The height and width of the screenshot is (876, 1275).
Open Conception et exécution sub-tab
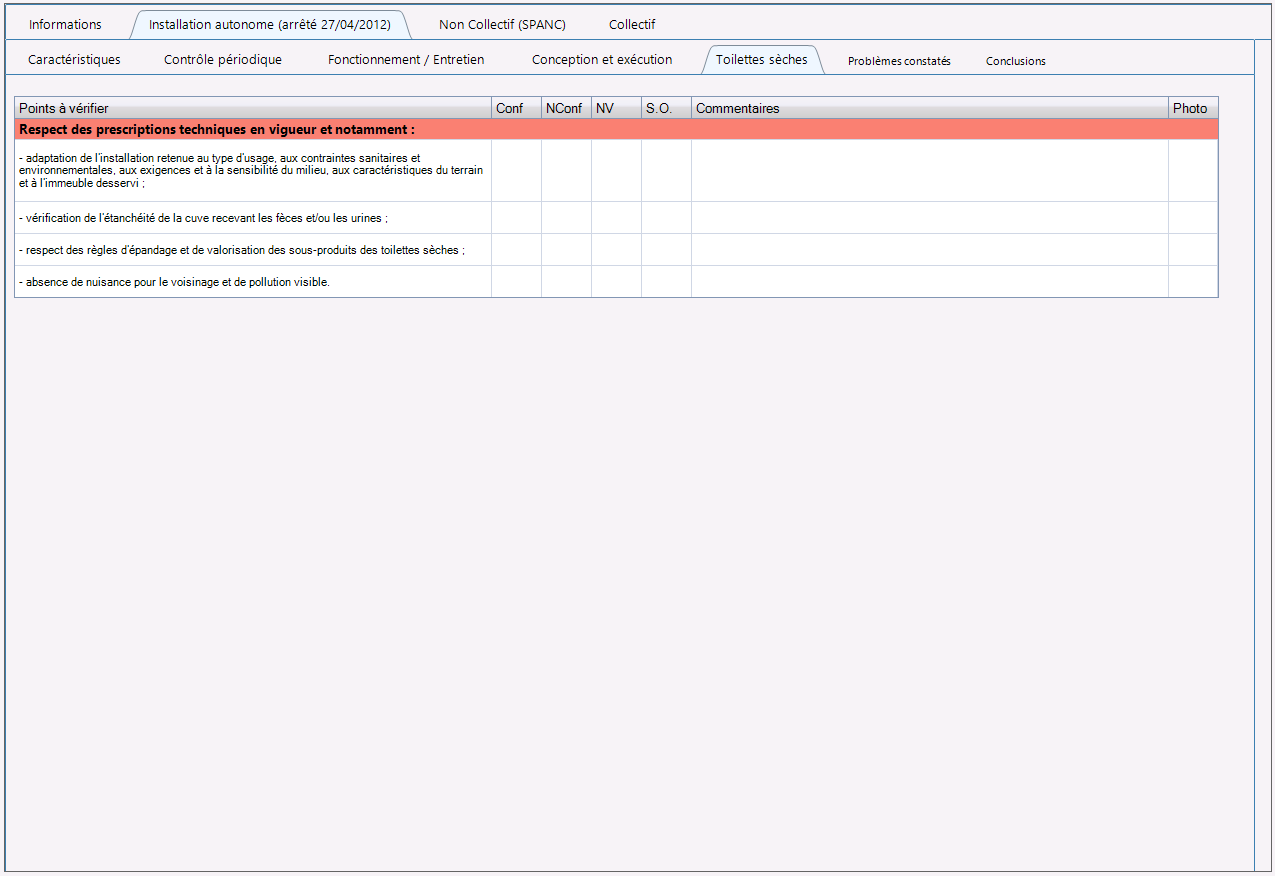coord(602,60)
